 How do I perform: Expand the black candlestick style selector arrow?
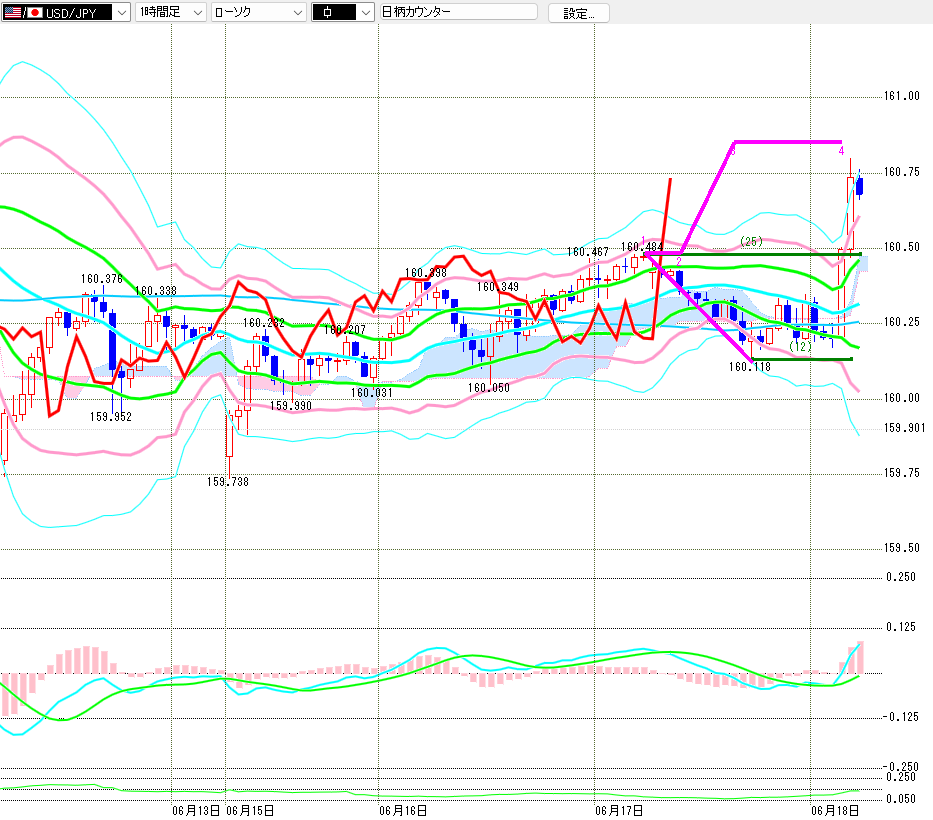click(366, 12)
